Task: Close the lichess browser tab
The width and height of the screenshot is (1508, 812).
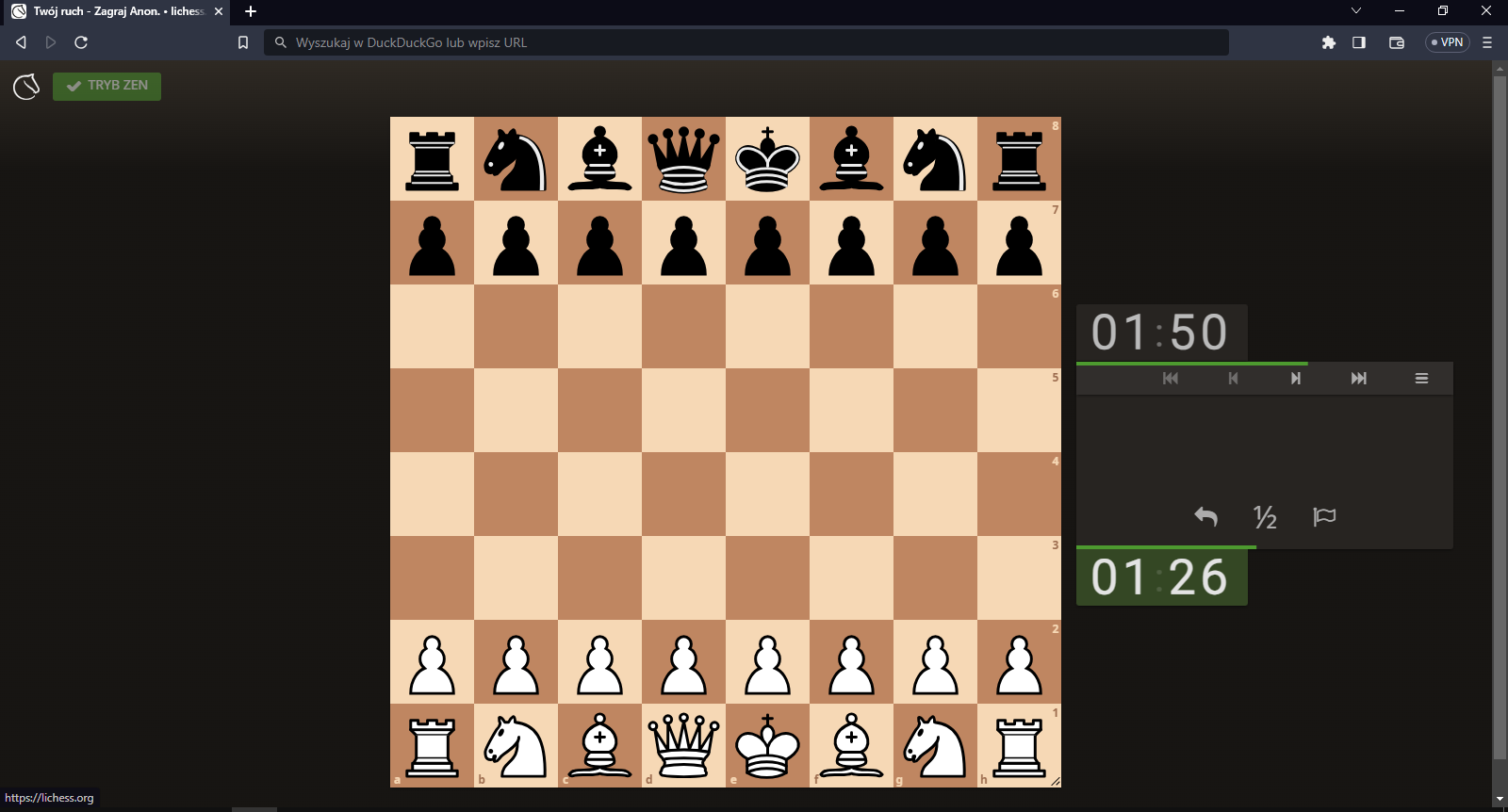Action: 219,11
